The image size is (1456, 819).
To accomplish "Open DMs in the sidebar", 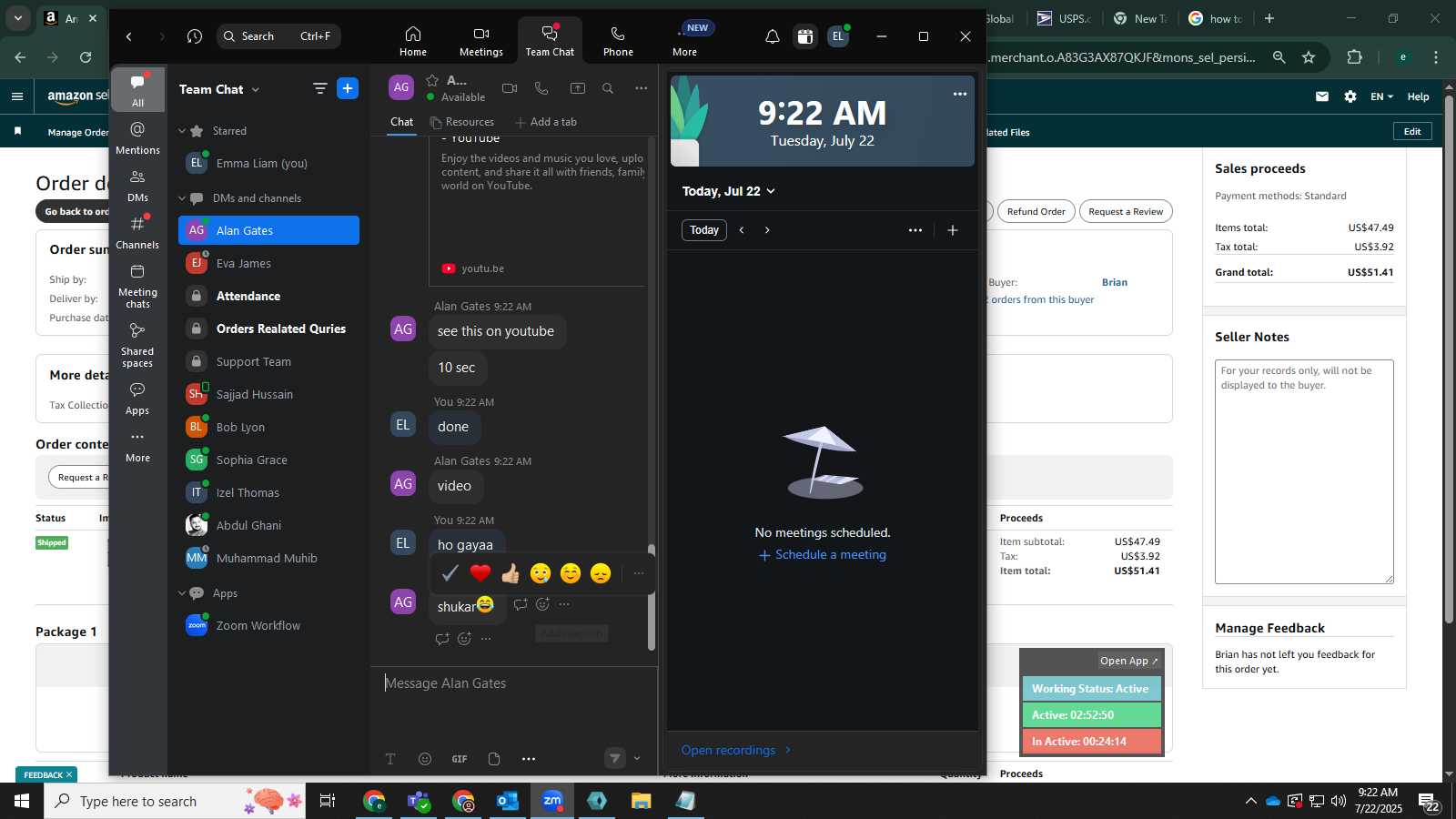I will click(138, 185).
